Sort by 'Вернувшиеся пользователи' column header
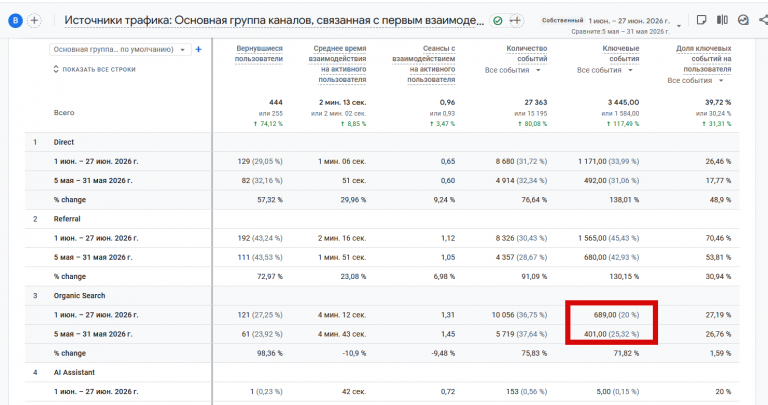This screenshot has height=405, width=768. [x=259, y=54]
